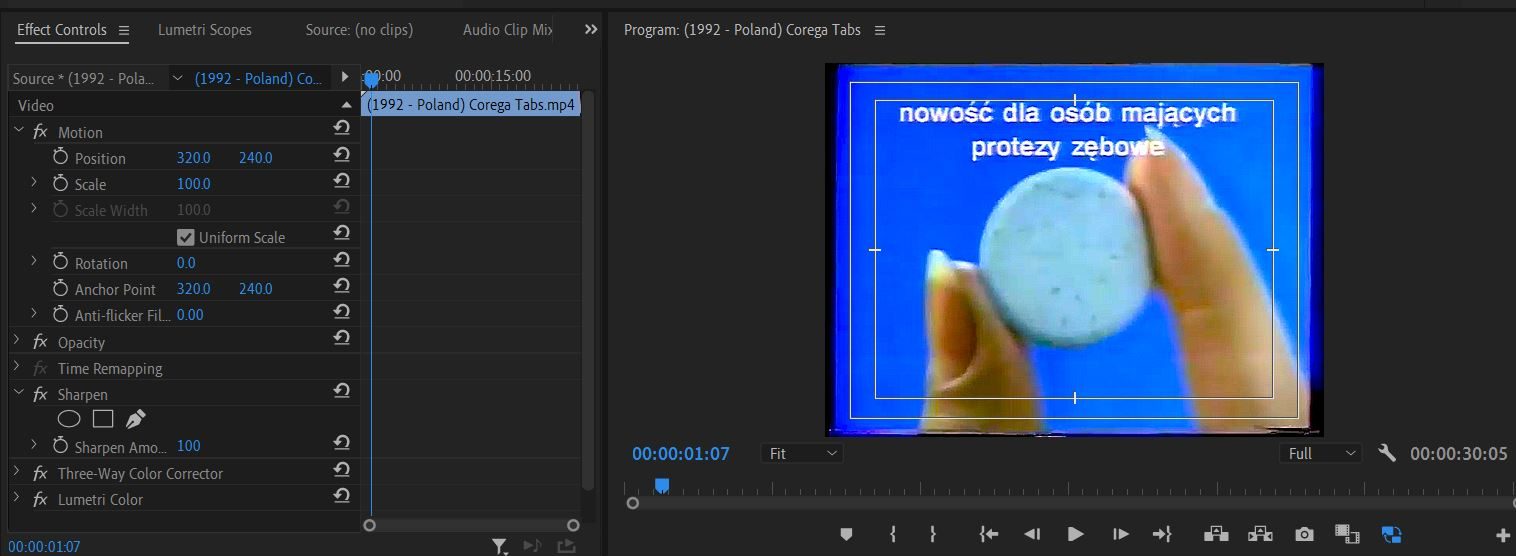The image size is (1516, 556).
Task: Toggle Opacity effect fx switch
Action: (40, 342)
